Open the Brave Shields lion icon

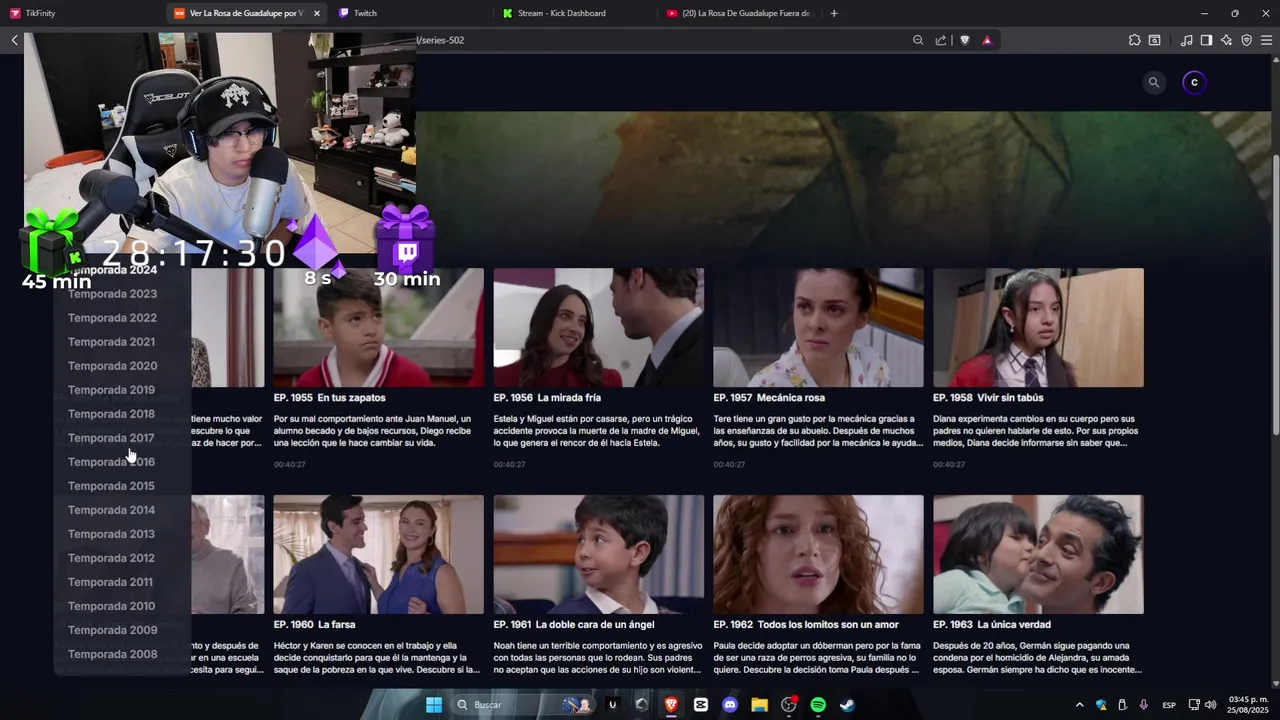tap(965, 40)
